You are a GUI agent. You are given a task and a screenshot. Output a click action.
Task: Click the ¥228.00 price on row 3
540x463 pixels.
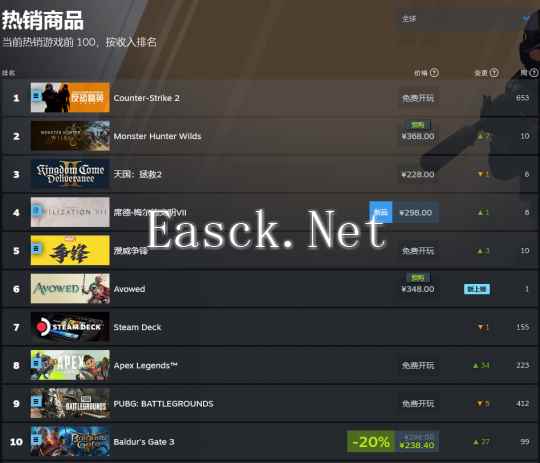418,174
